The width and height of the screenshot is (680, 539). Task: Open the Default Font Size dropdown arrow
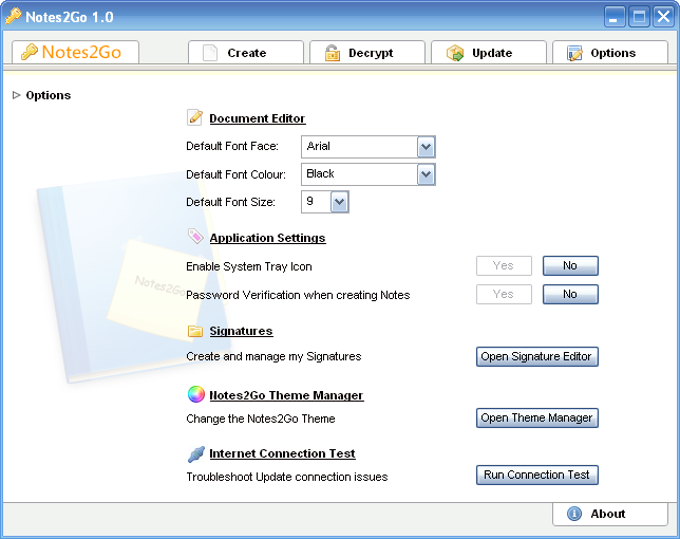click(x=340, y=202)
